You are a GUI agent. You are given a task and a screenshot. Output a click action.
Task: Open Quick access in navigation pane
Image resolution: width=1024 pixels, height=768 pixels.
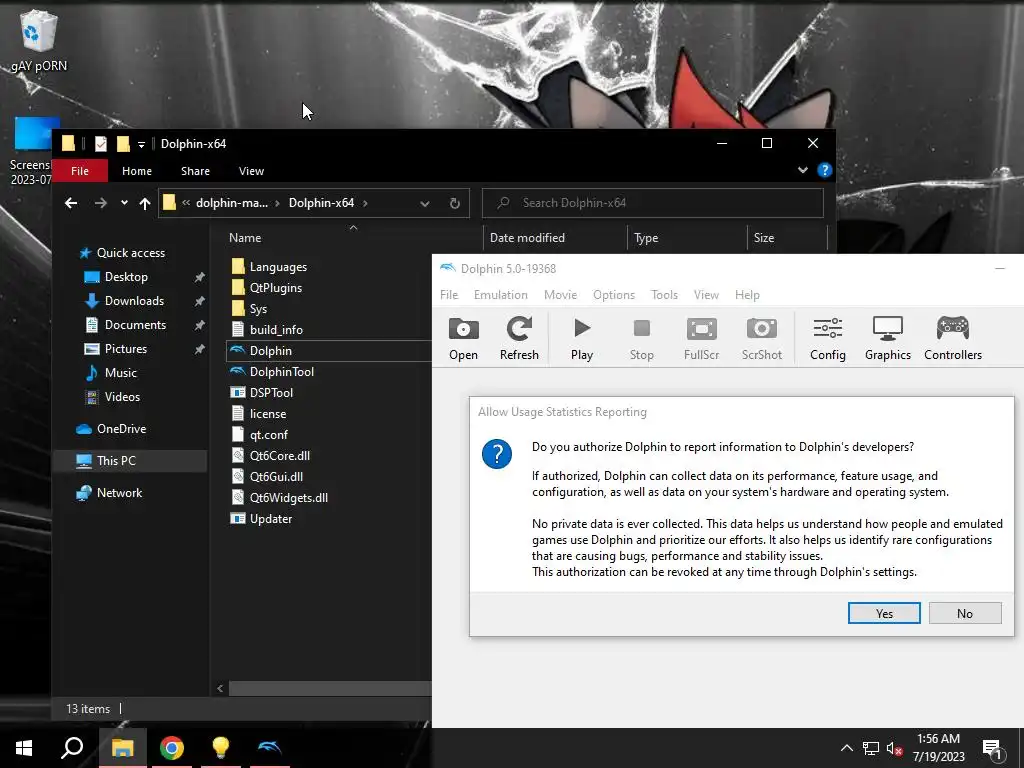pos(121,253)
